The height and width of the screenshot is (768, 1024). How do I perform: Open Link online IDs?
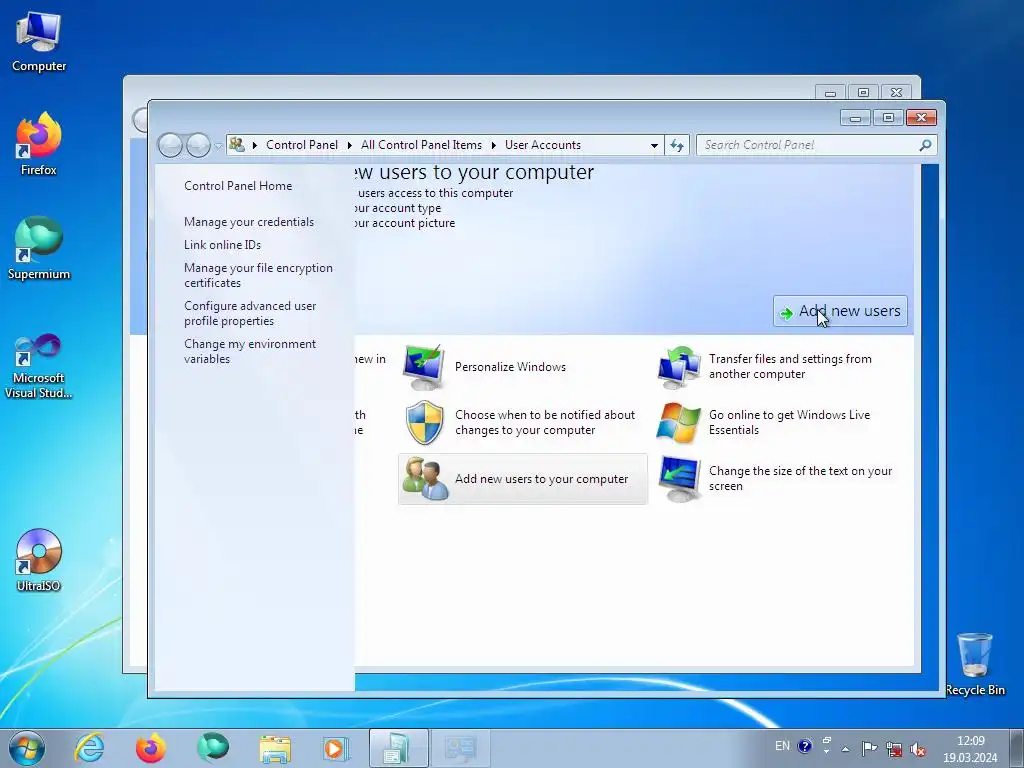click(x=222, y=245)
